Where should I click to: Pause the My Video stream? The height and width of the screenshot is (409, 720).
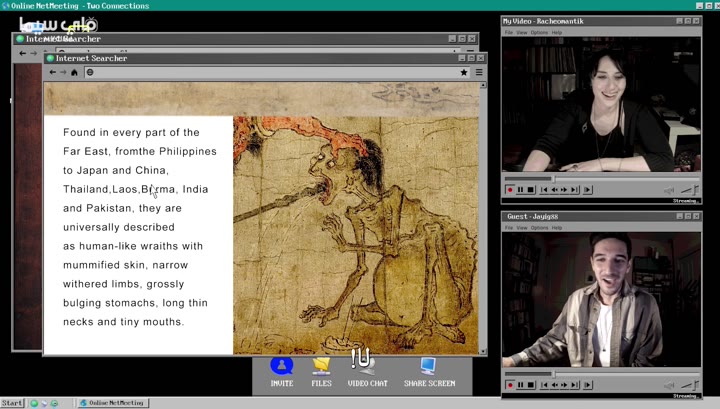[x=520, y=190]
